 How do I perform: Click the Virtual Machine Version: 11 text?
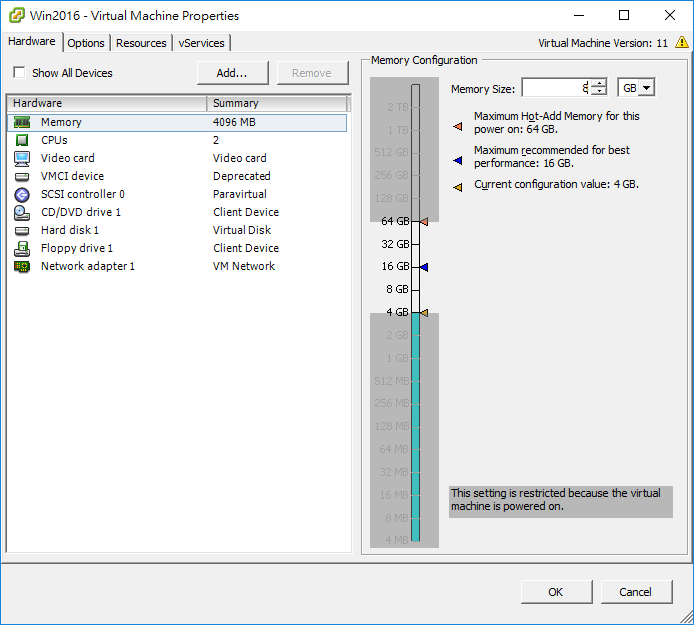pos(603,43)
